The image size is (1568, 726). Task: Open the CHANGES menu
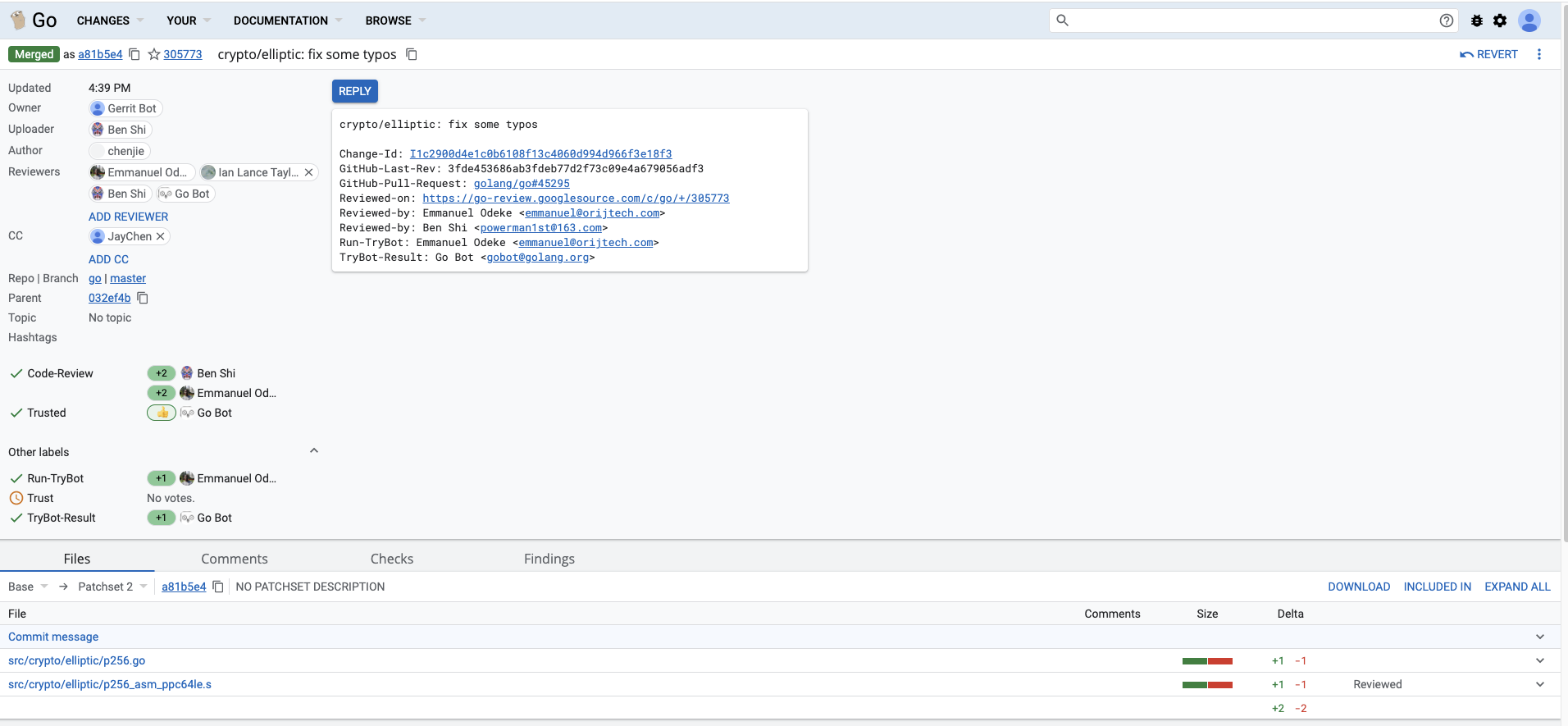pos(110,21)
